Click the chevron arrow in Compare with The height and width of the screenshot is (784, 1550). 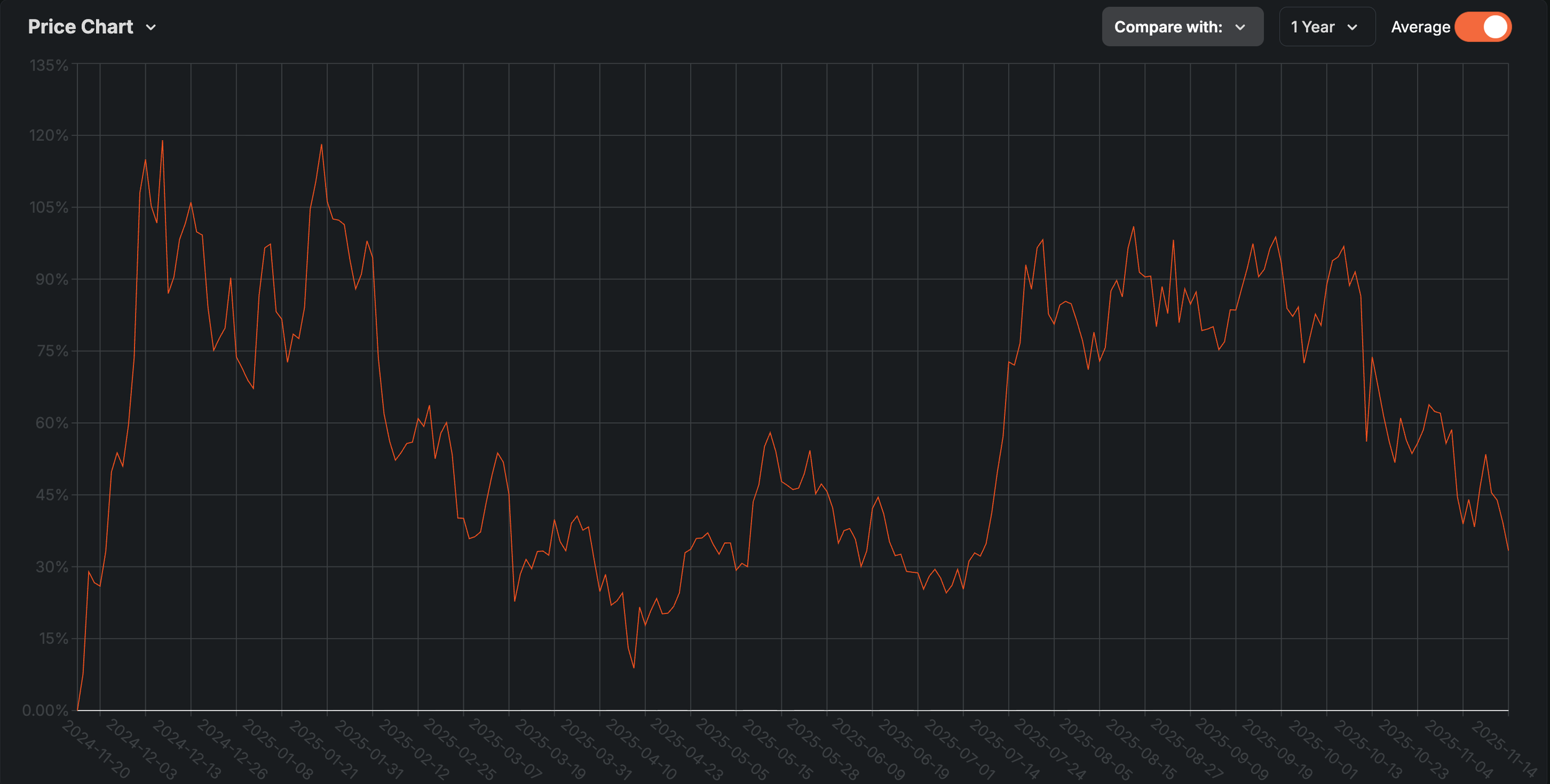[x=1240, y=27]
